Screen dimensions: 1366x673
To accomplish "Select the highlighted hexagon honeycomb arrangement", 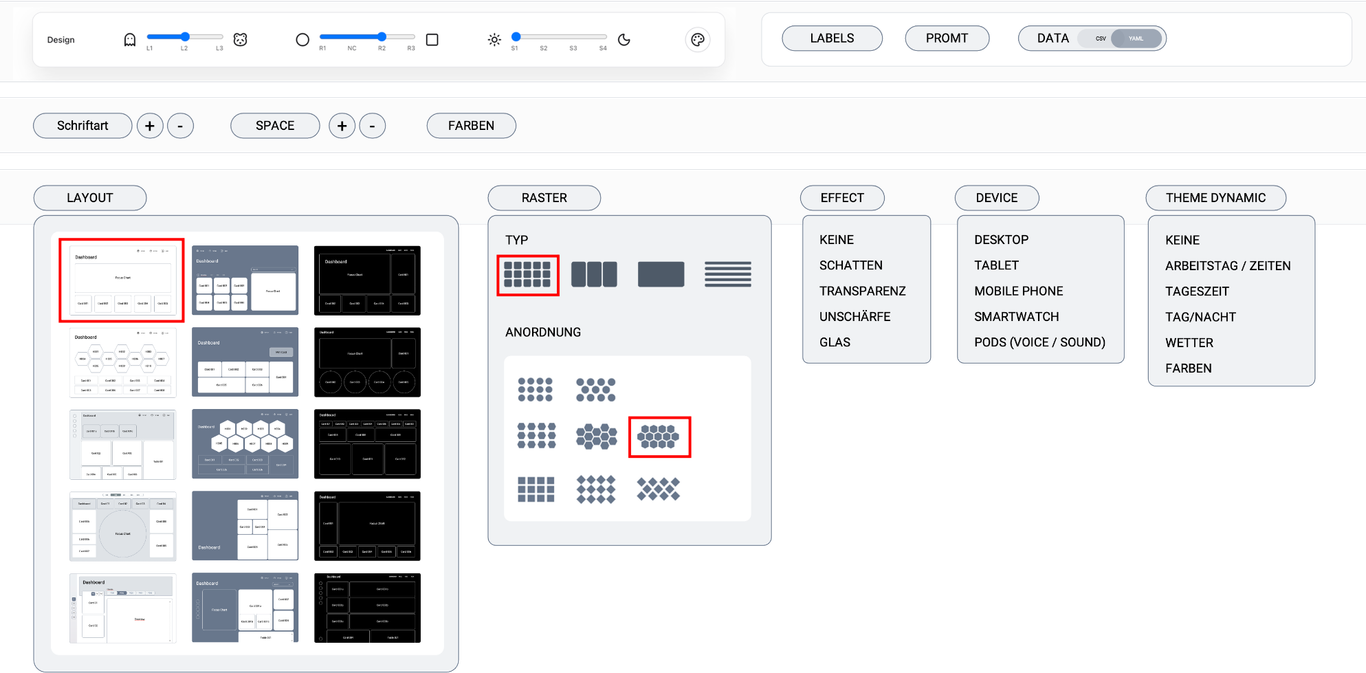I will pos(659,437).
